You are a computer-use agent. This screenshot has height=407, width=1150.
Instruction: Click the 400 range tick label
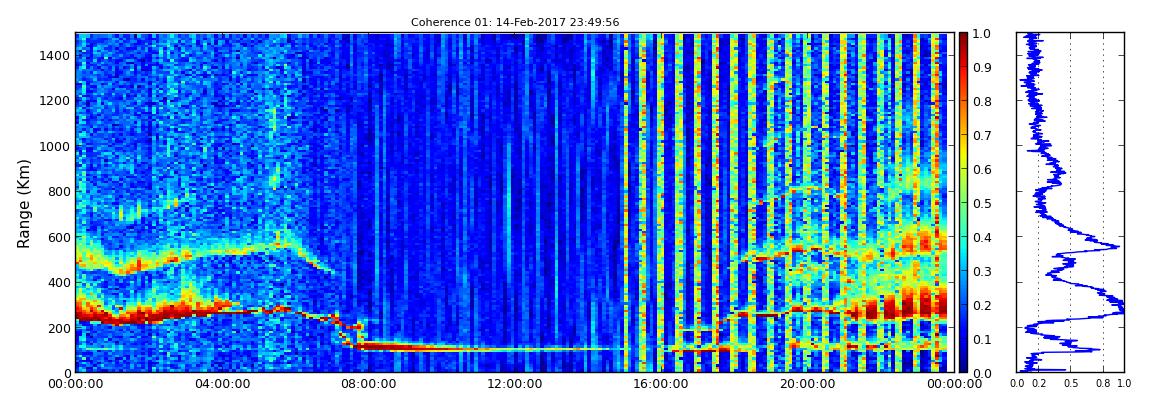[59, 282]
